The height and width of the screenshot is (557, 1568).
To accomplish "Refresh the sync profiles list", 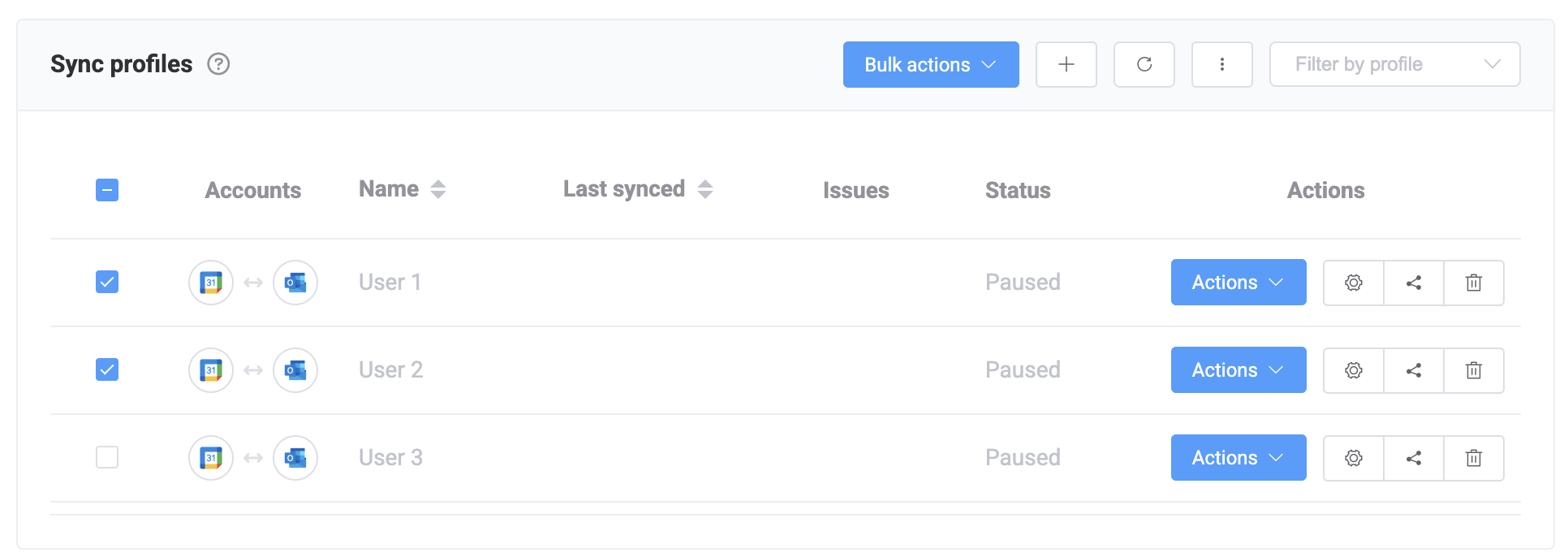I will click(x=1144, y=64).
